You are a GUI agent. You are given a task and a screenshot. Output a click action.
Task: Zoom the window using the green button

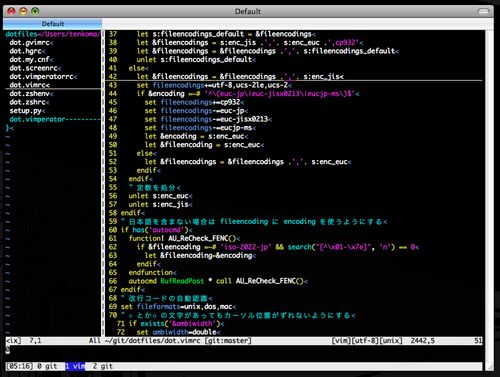coord(35,11)
